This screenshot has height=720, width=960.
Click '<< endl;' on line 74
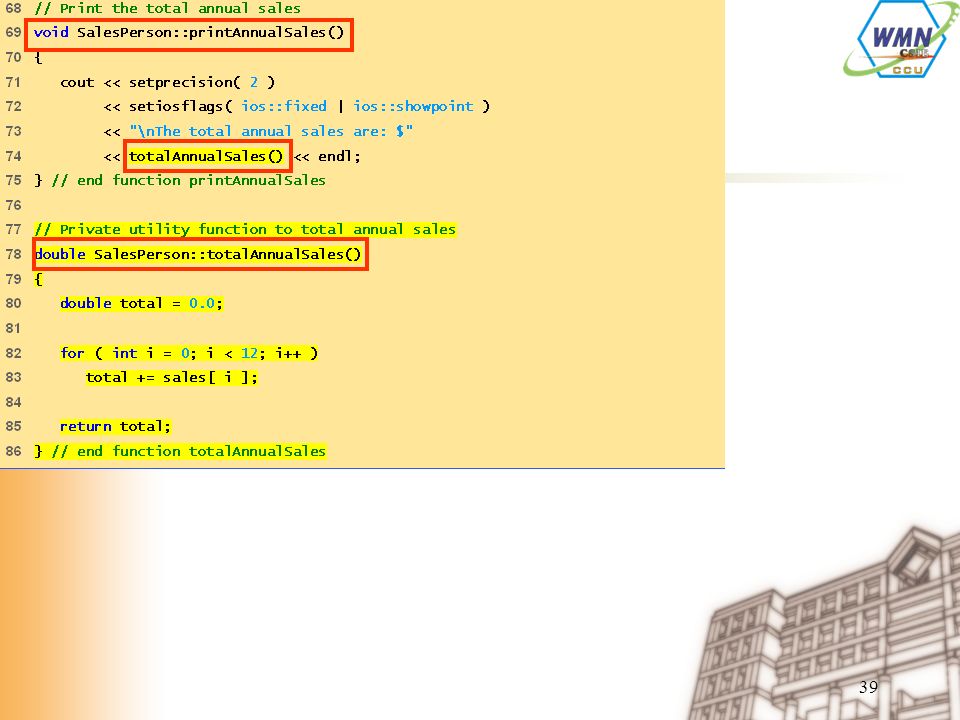(327, 156)
